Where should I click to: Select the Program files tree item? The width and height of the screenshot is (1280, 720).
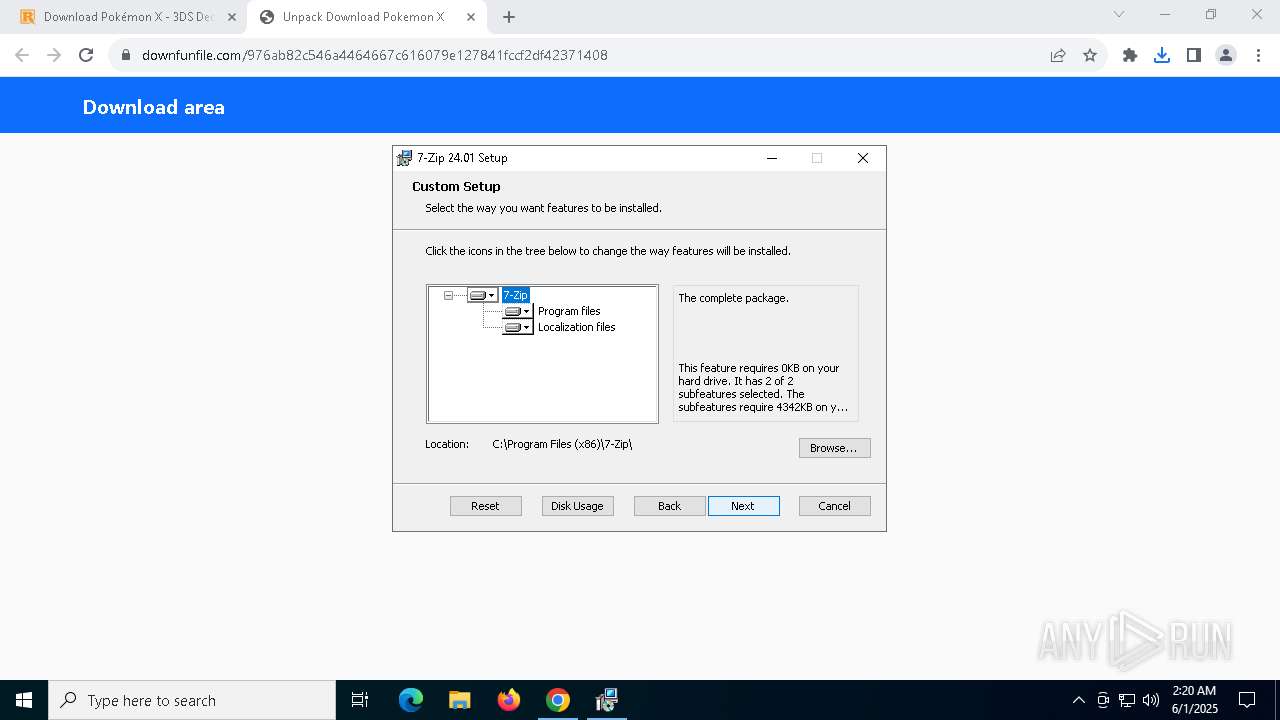pos(569,311)
